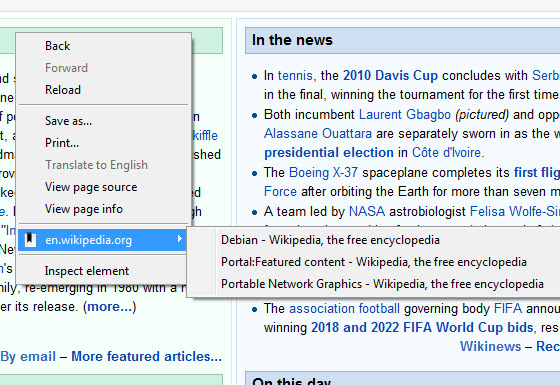
Task: Click the bookmark icon beside en.wikipedia.org
Action: click(30, 240)
